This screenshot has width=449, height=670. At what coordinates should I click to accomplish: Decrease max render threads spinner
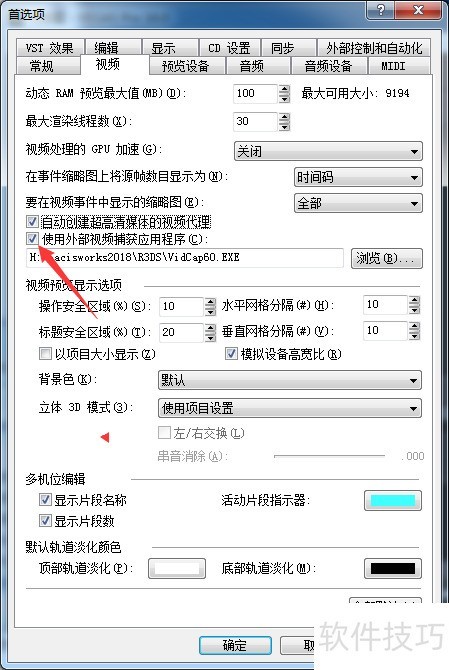click(x=284, y=126)
